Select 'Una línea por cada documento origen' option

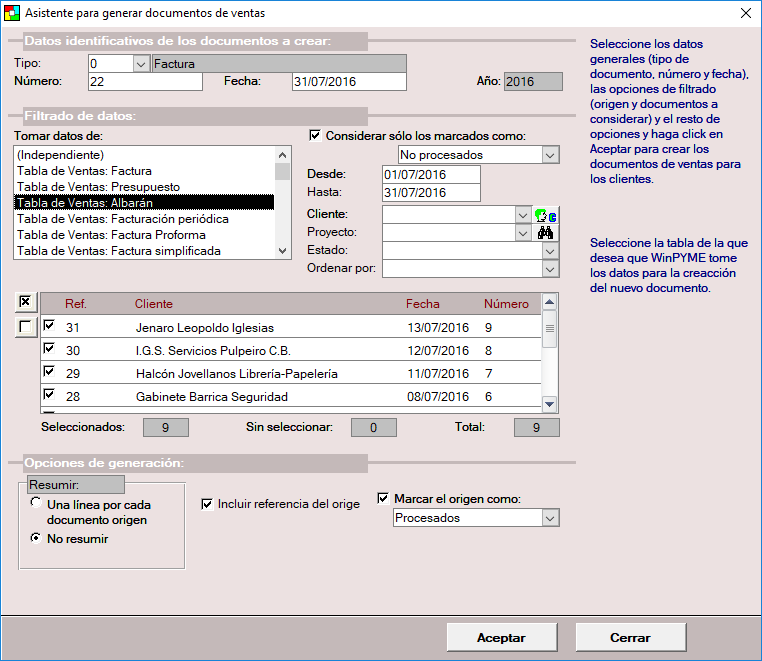tap(37, 504)
